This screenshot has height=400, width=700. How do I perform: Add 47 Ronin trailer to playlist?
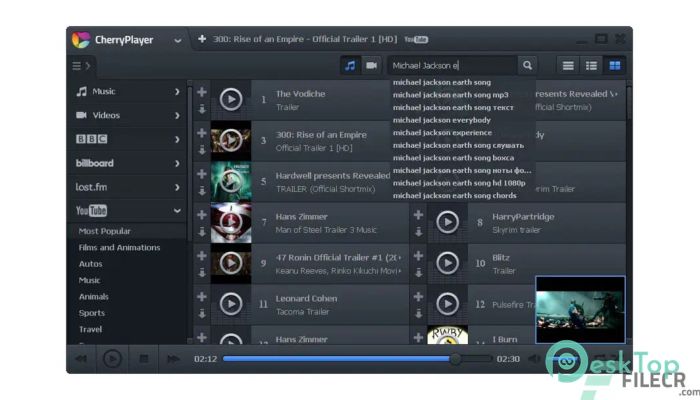[202, 256]
